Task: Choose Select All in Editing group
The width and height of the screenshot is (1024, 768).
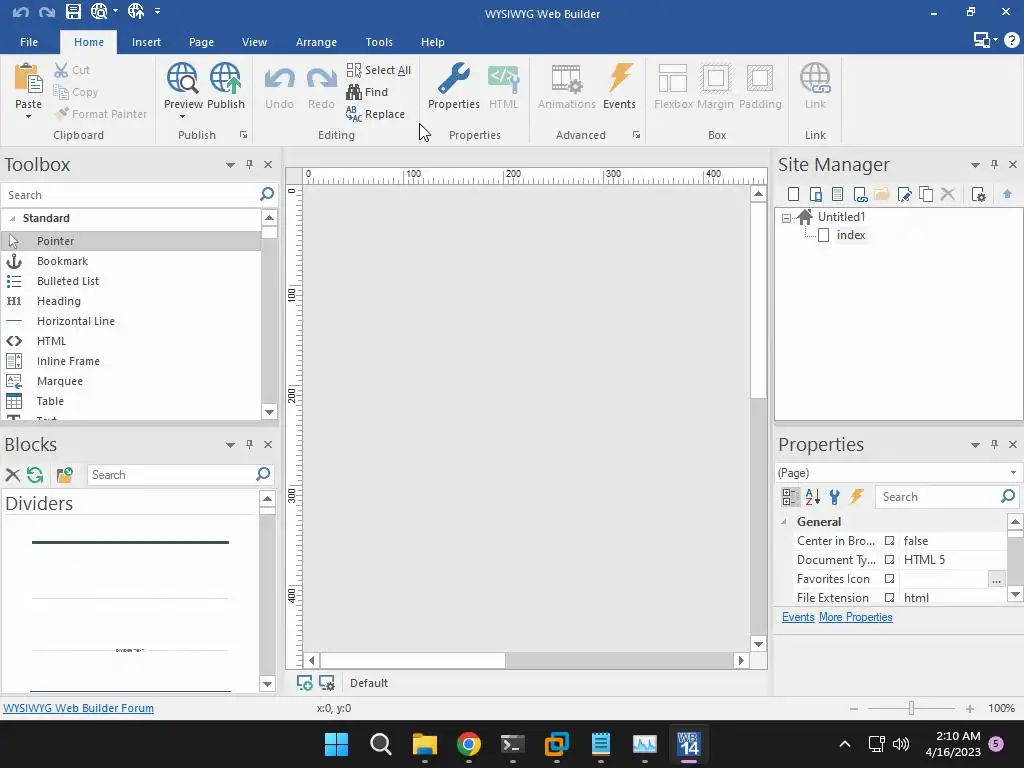Action: [379, 70]
